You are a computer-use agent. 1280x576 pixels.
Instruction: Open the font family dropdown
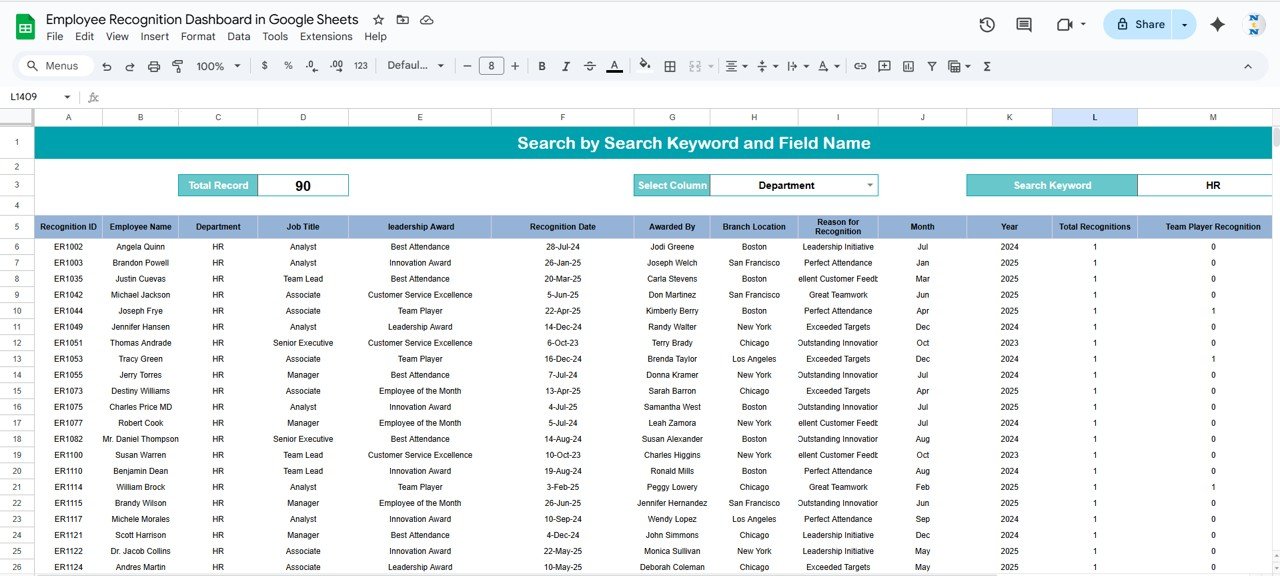point(415,66)
